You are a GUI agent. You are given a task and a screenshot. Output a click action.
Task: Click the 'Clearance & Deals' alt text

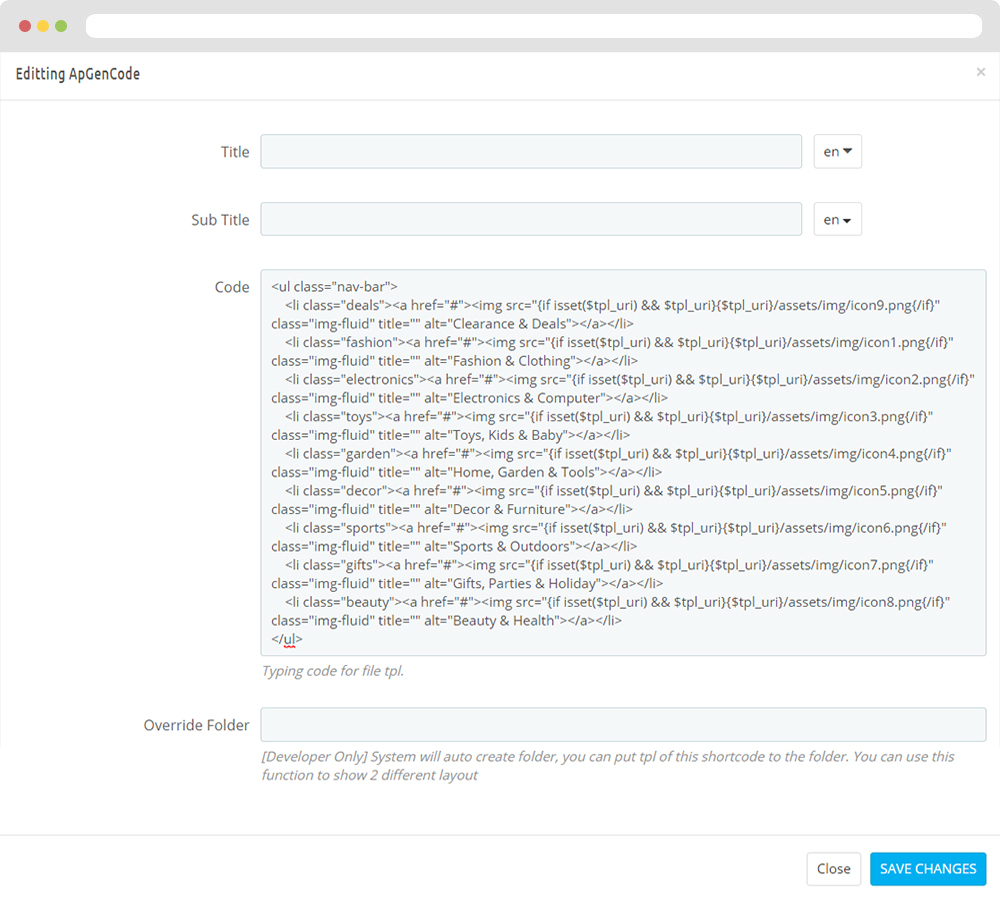509,324
